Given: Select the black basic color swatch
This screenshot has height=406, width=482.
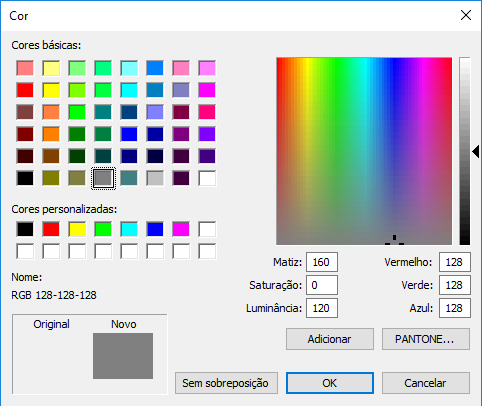Looking at the screenshot, I should tap(25, 179).
